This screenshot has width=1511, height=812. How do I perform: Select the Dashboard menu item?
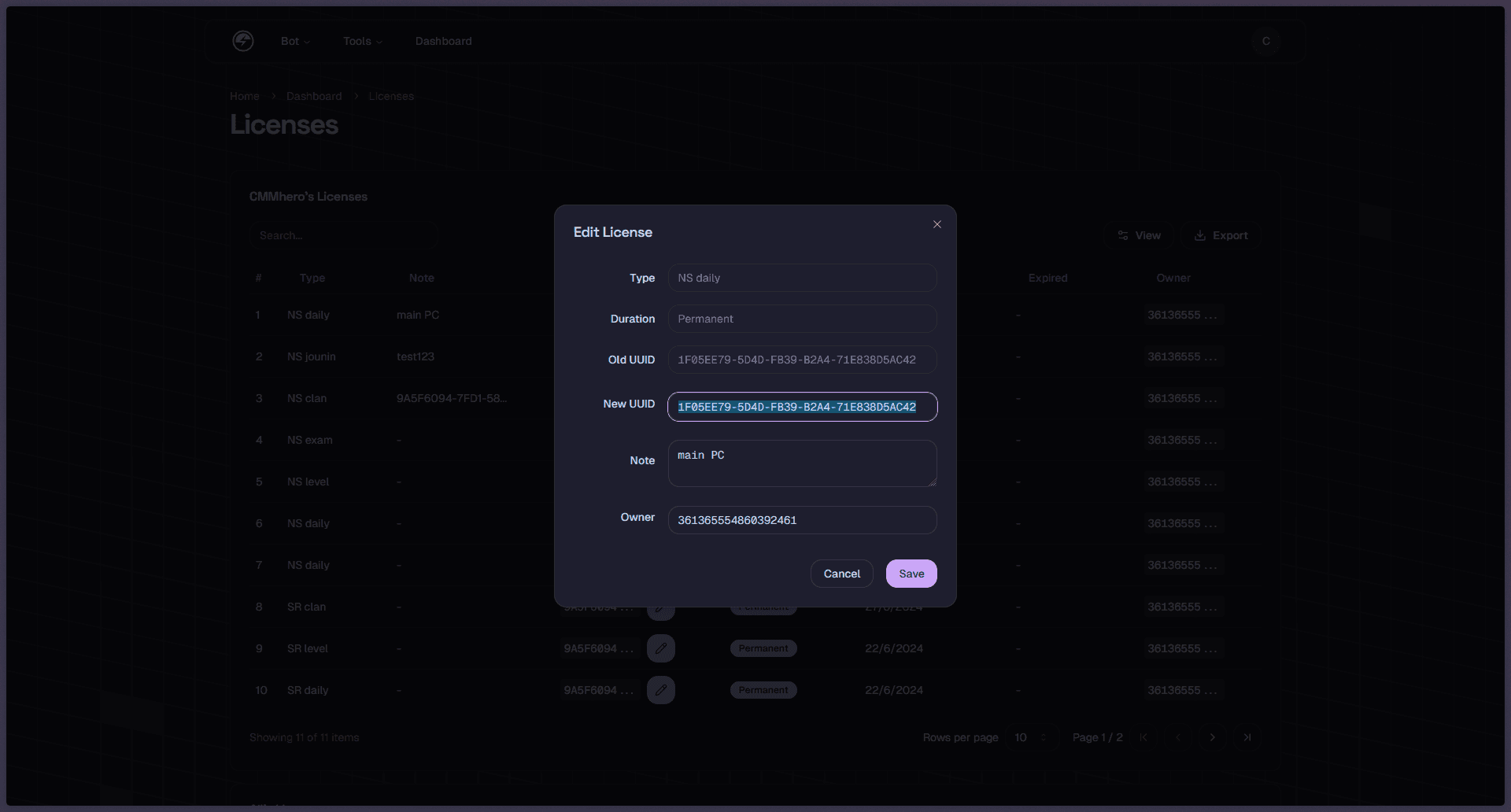(x=443, y=41)
